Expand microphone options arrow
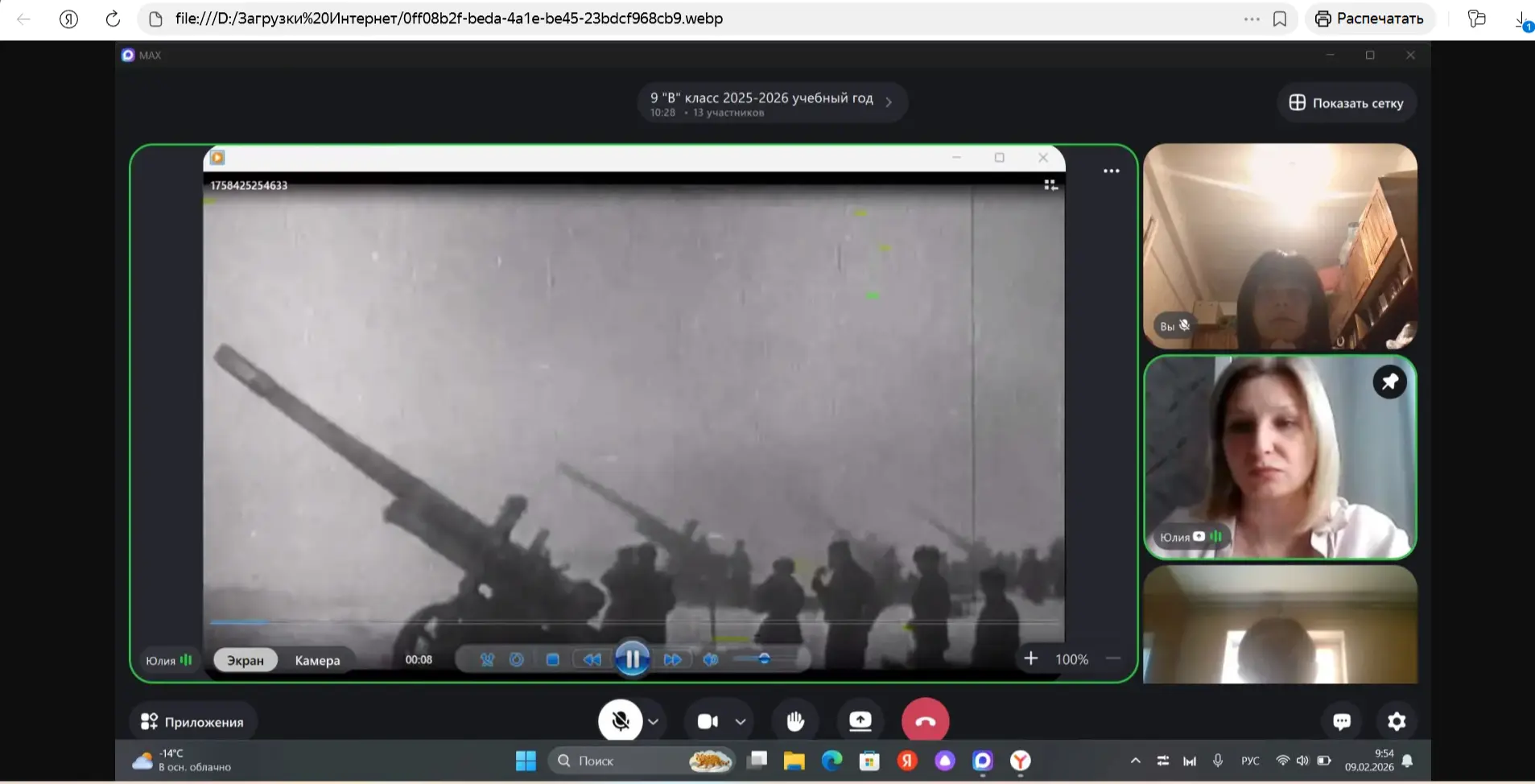 [654, 721]
